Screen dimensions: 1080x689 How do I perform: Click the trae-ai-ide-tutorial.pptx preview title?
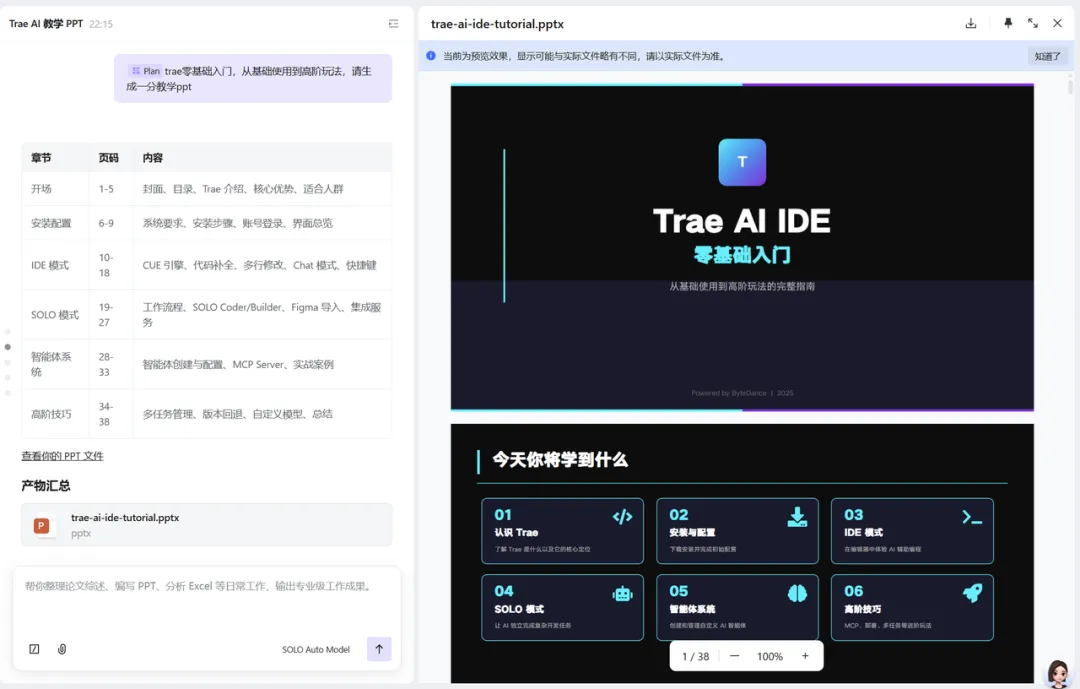point(497,23)
